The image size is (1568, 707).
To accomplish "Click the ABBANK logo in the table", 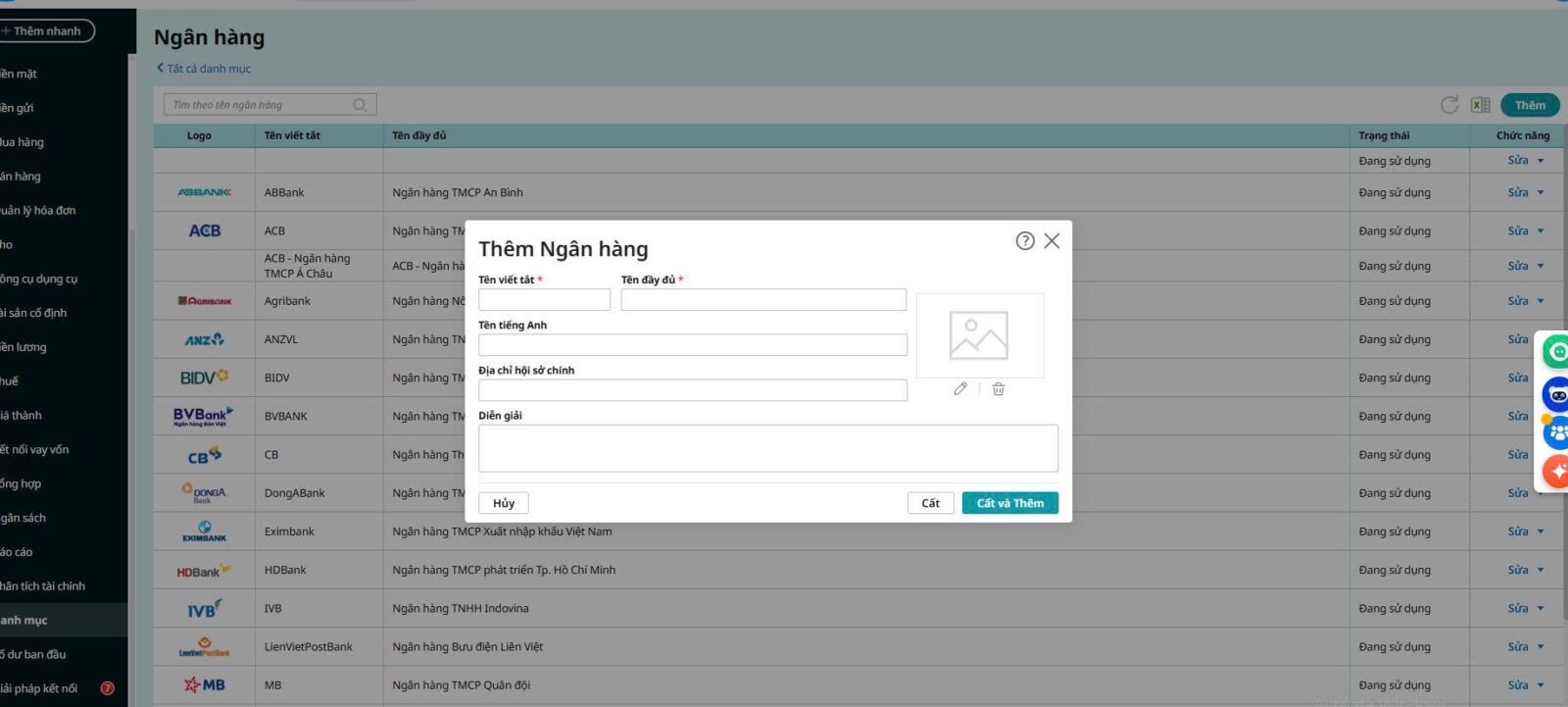I will coord(204,192).
